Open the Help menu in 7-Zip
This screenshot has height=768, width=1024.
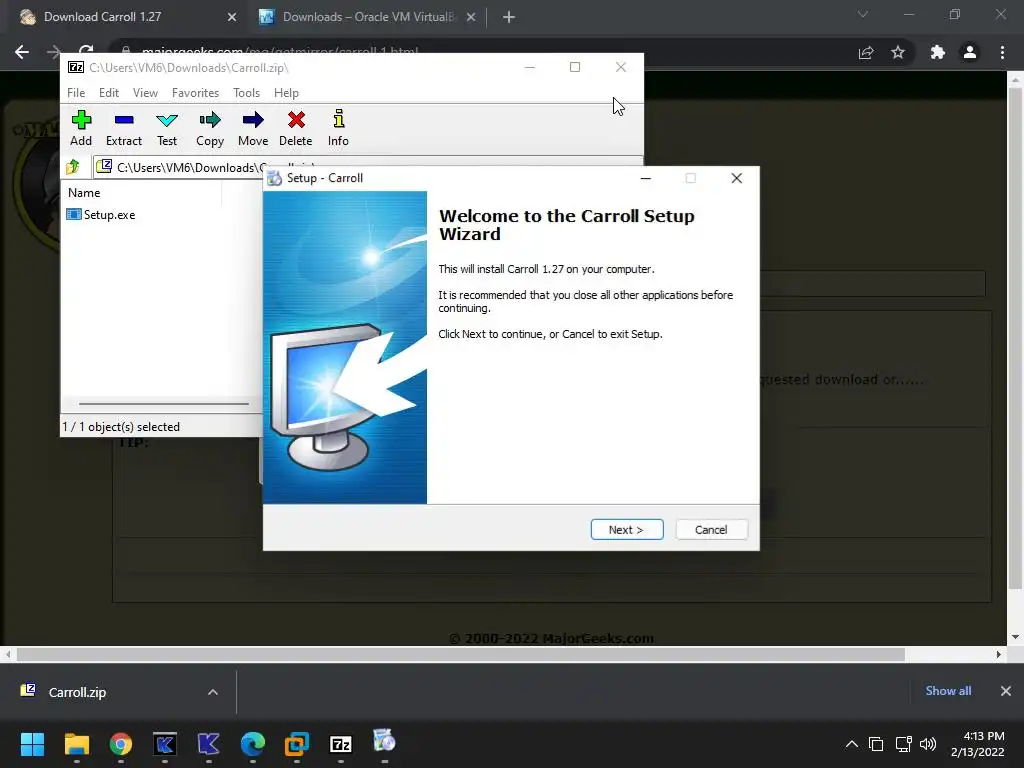286,93
